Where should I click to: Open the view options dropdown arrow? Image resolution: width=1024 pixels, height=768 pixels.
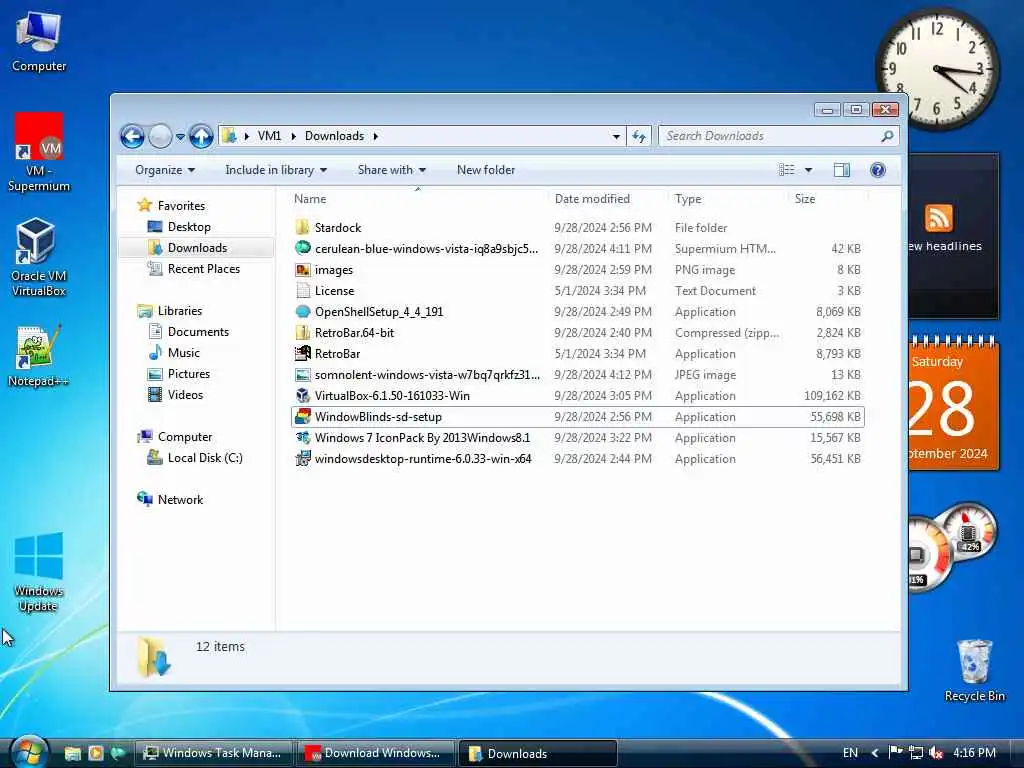tap(808, 170)
